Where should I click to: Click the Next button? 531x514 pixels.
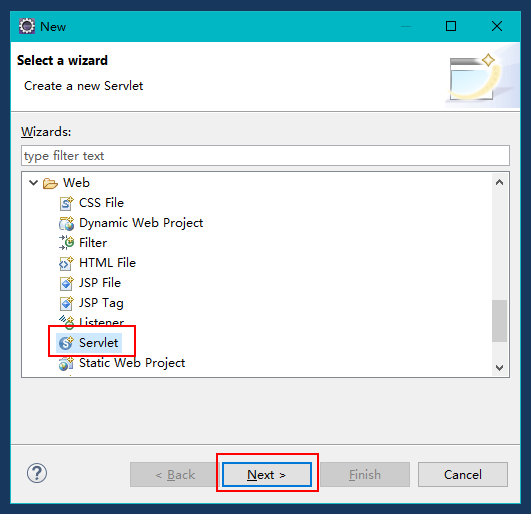coord(267,474)
